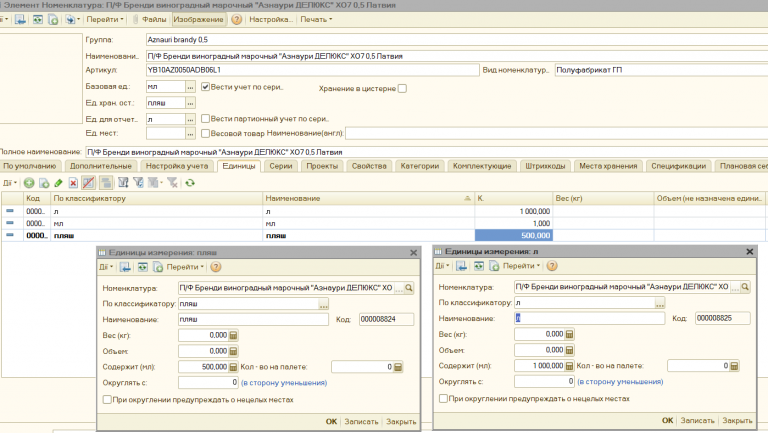Screen dimensions: 768x433
Task: Click the Артикул input field
Action: (312, 70)
